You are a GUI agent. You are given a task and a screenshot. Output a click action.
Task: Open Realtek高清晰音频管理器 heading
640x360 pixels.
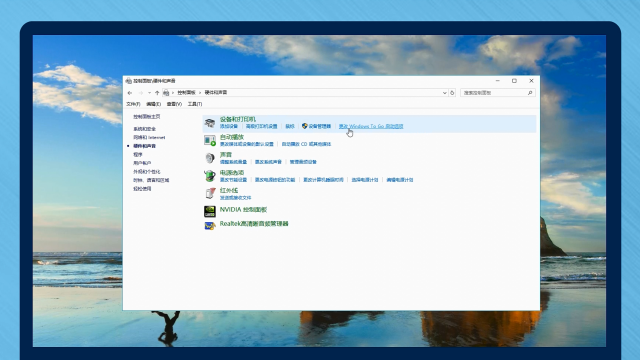pyautogui.click(x=254, y=224)
